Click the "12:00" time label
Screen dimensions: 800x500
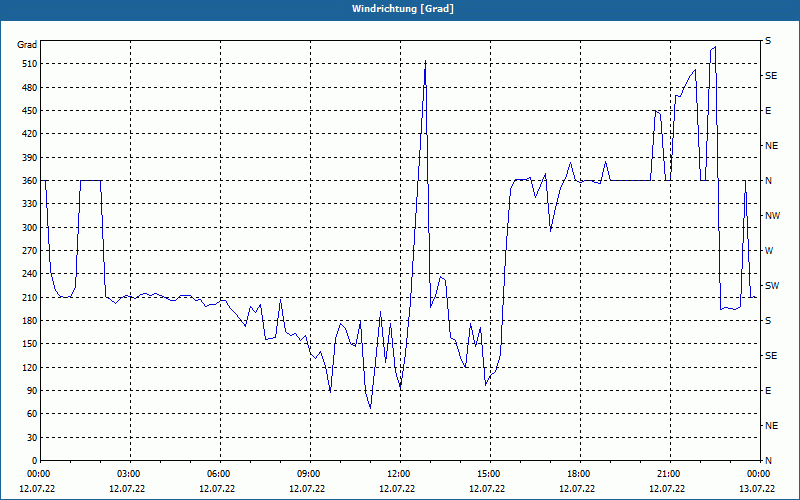(397, 474)
